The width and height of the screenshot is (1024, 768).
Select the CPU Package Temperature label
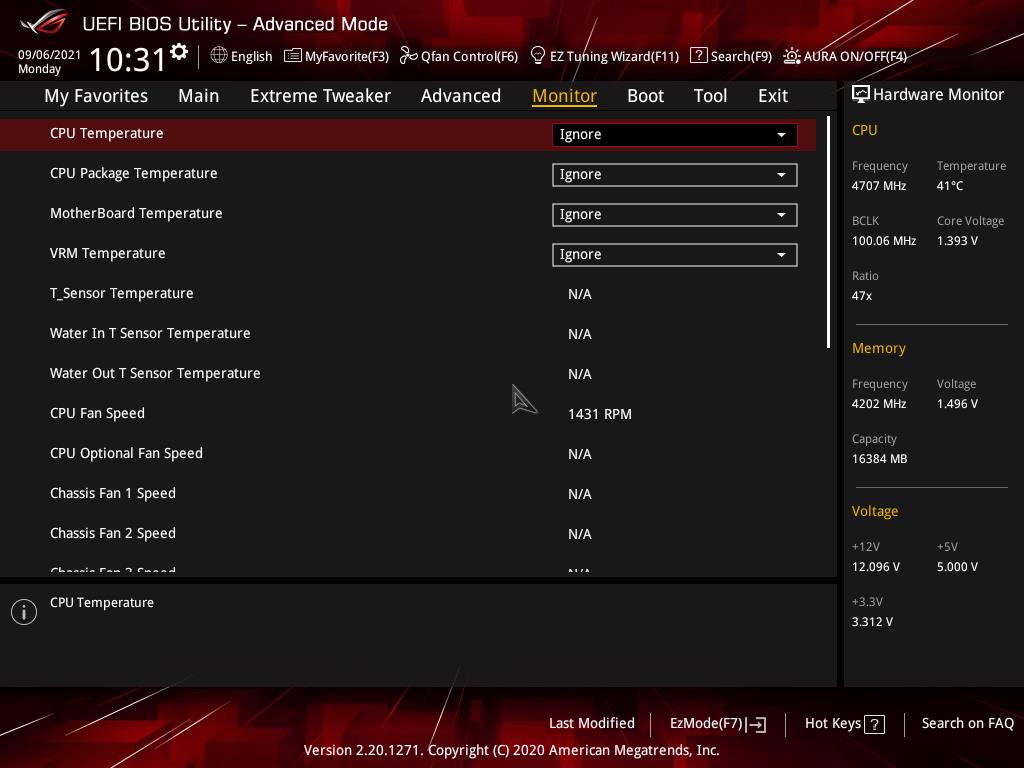[x=133, y=173]
